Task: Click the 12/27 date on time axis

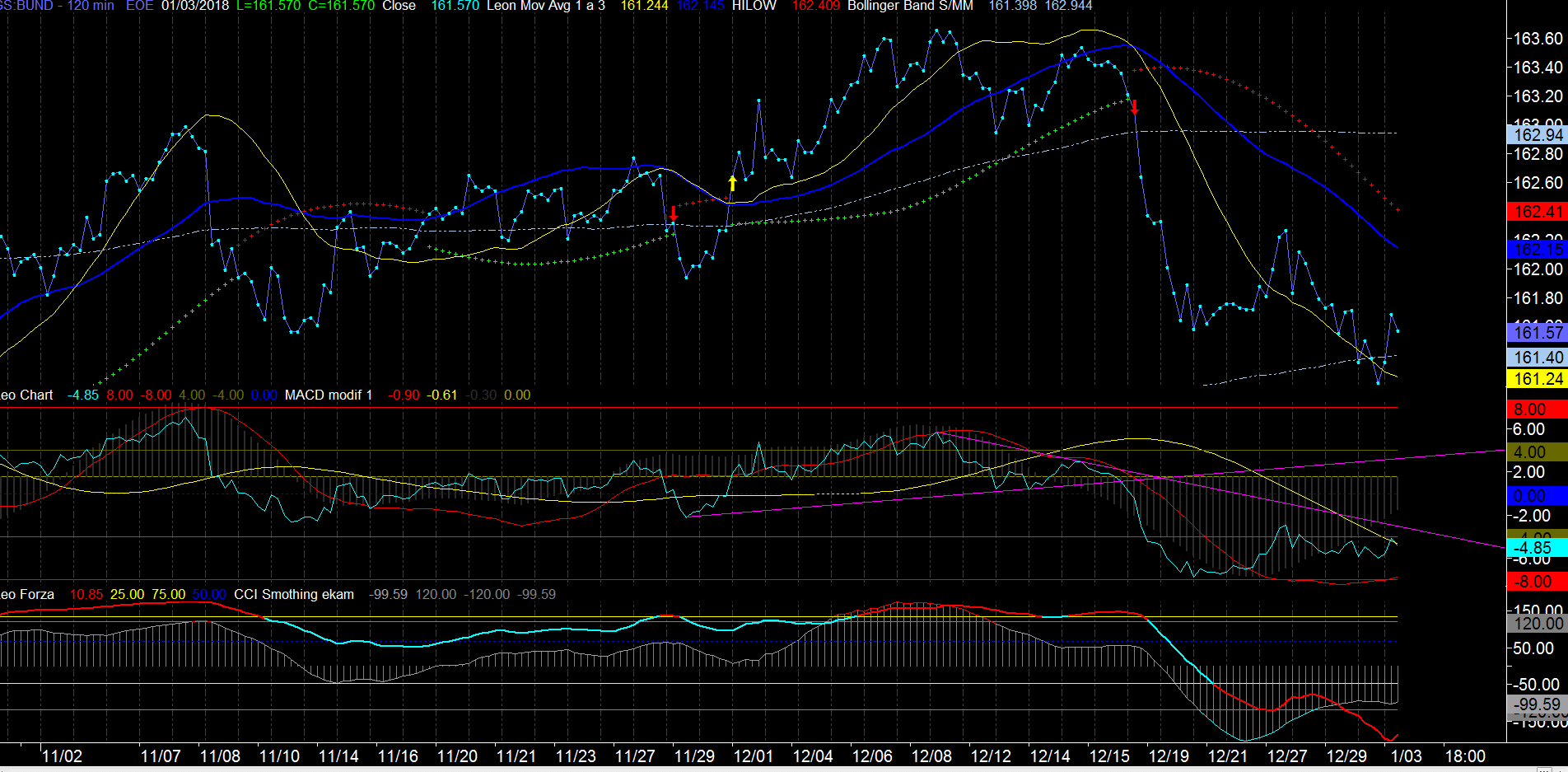Action: tap(1287, 756)
